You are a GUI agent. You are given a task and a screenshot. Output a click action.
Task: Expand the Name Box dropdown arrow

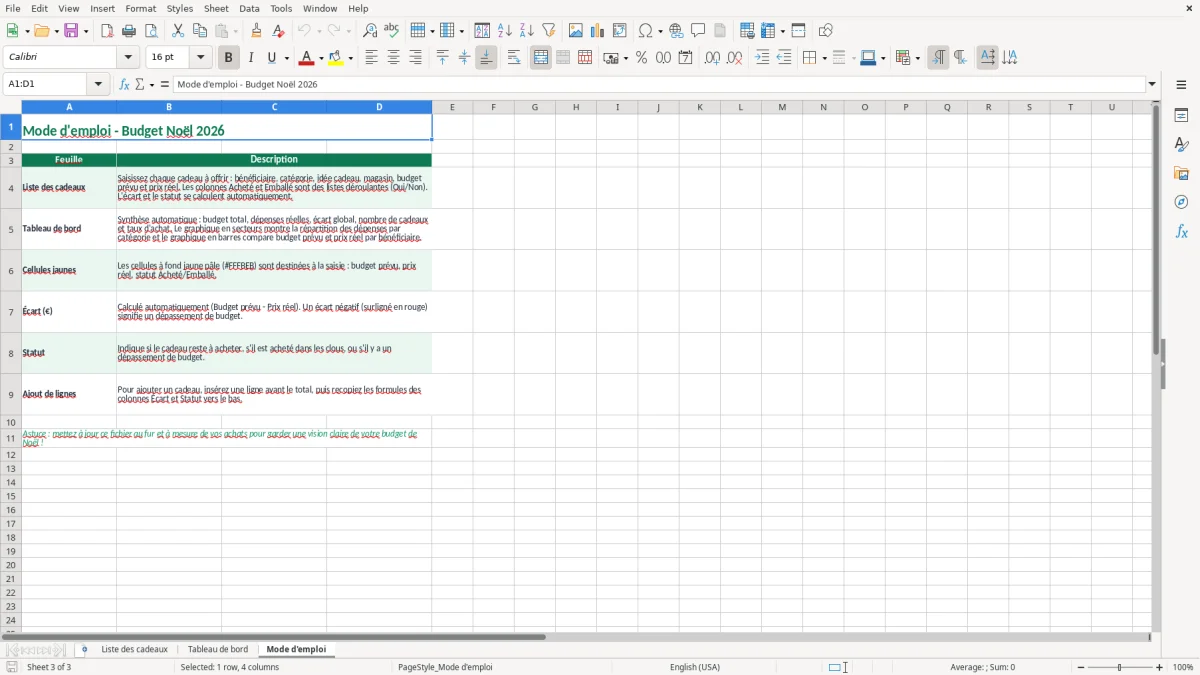98,84
